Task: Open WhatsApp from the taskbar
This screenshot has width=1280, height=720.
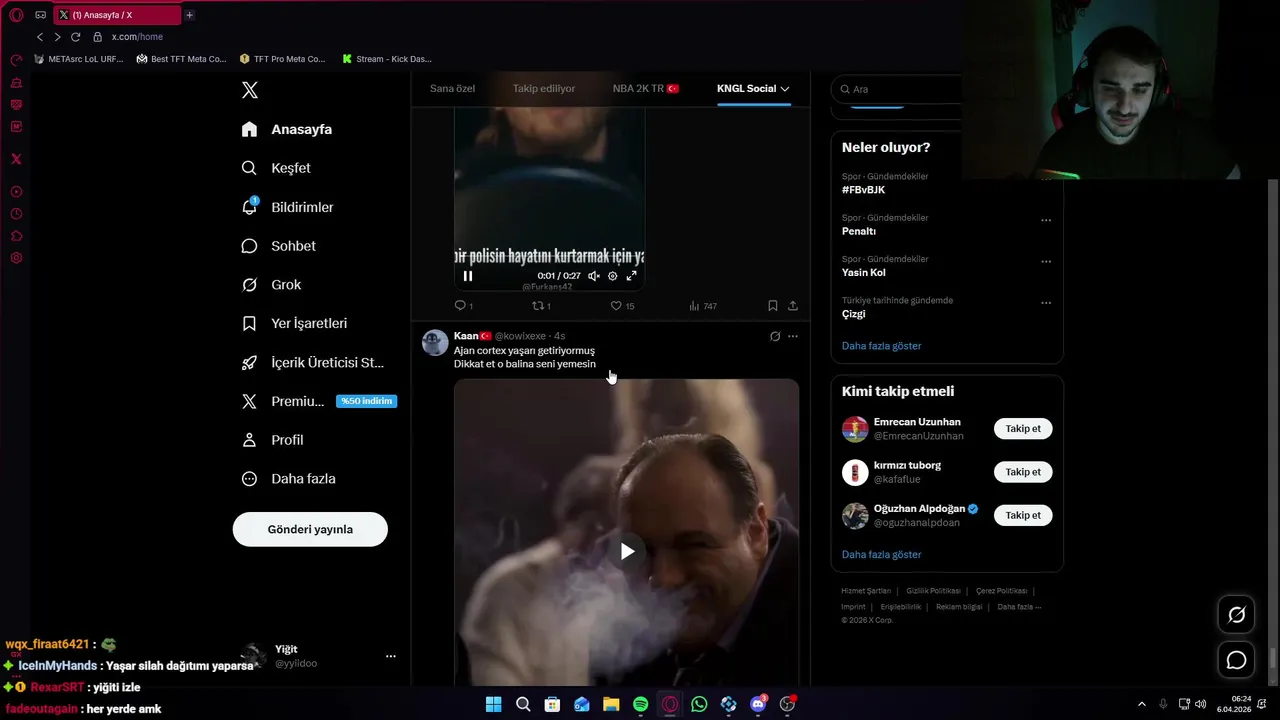Action: click(699, 704)
